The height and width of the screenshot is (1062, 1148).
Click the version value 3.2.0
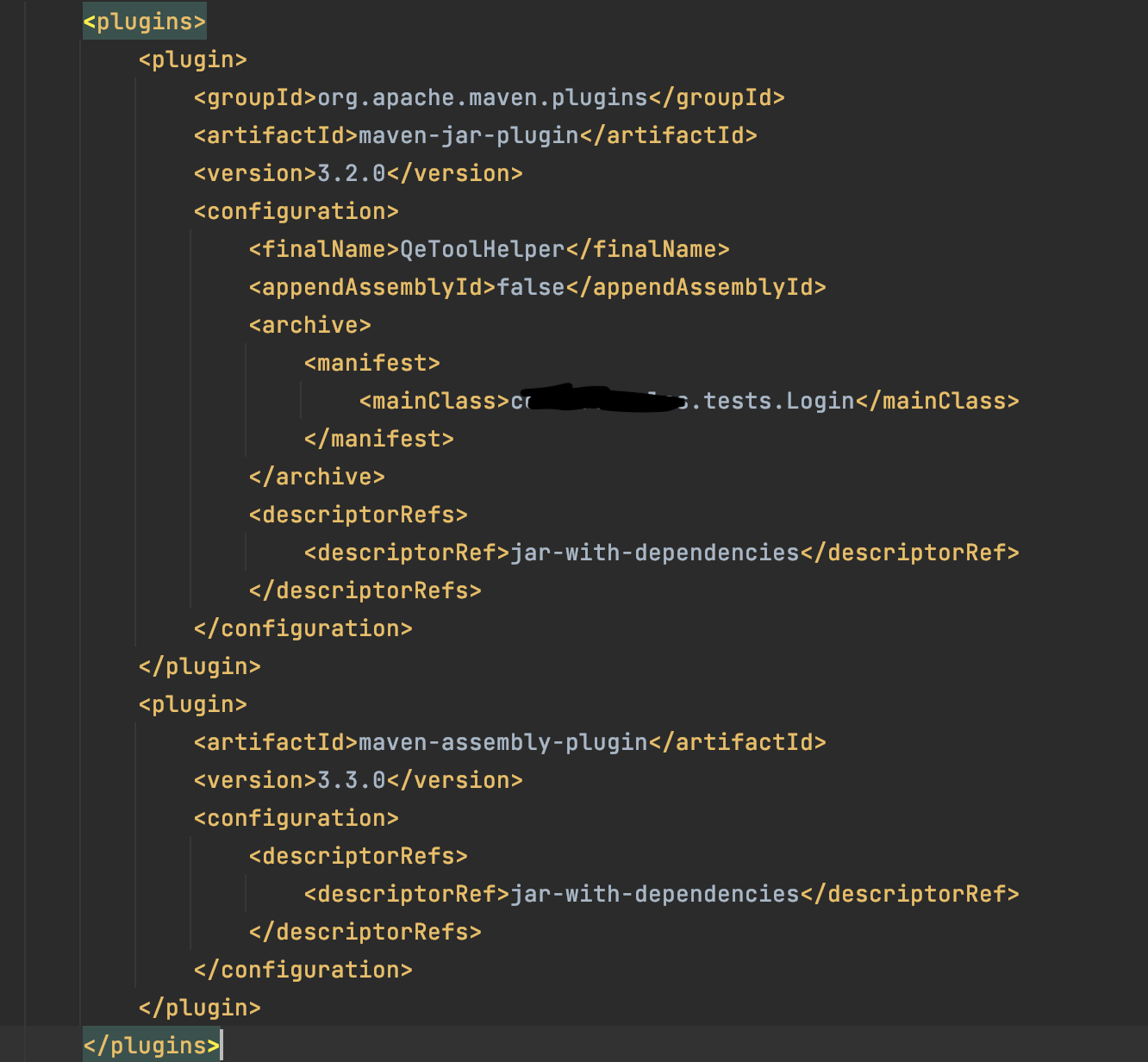pos(352,173)
